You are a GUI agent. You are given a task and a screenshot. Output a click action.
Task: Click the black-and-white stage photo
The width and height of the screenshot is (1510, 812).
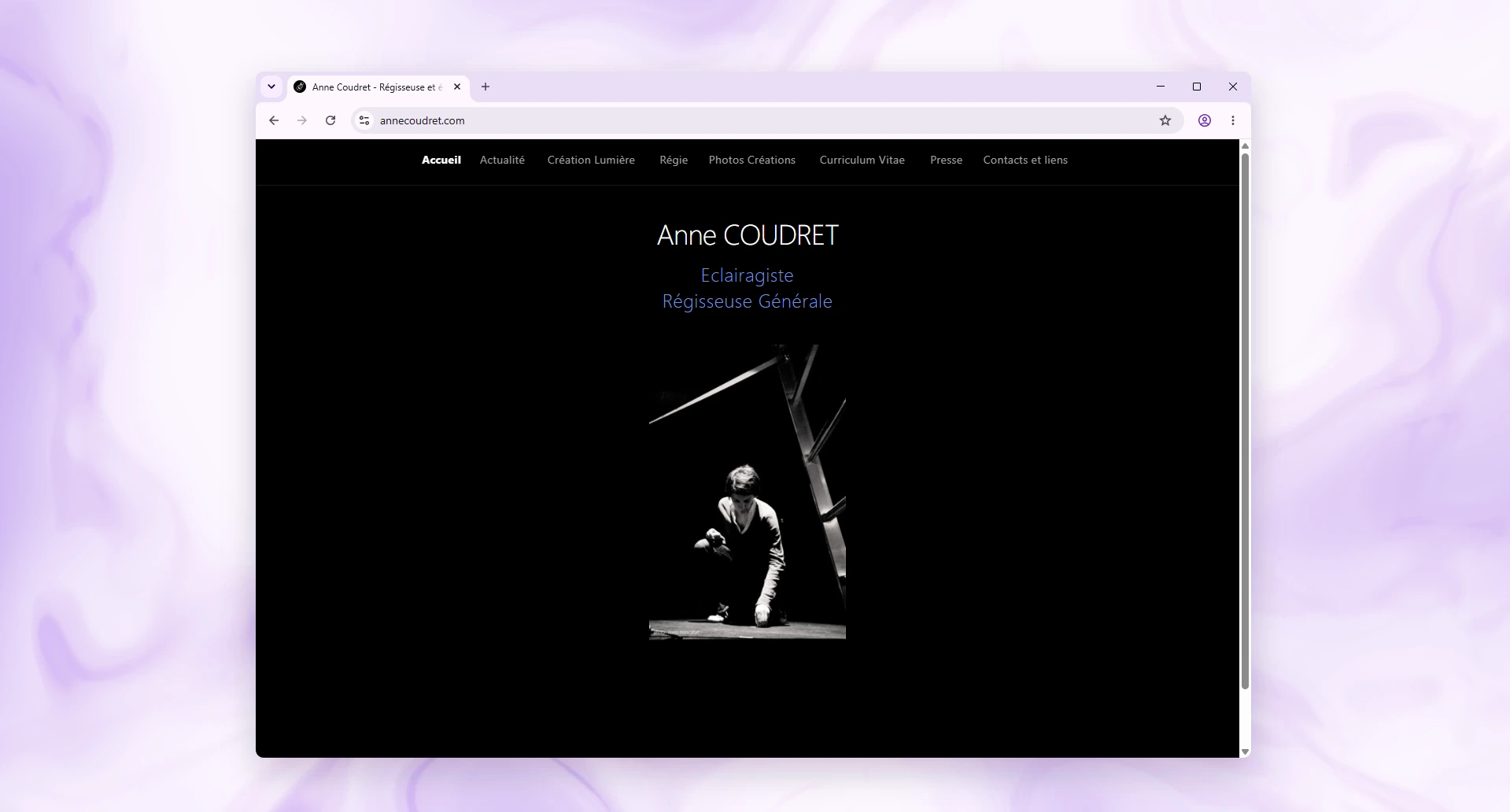[x=748, y=492]
